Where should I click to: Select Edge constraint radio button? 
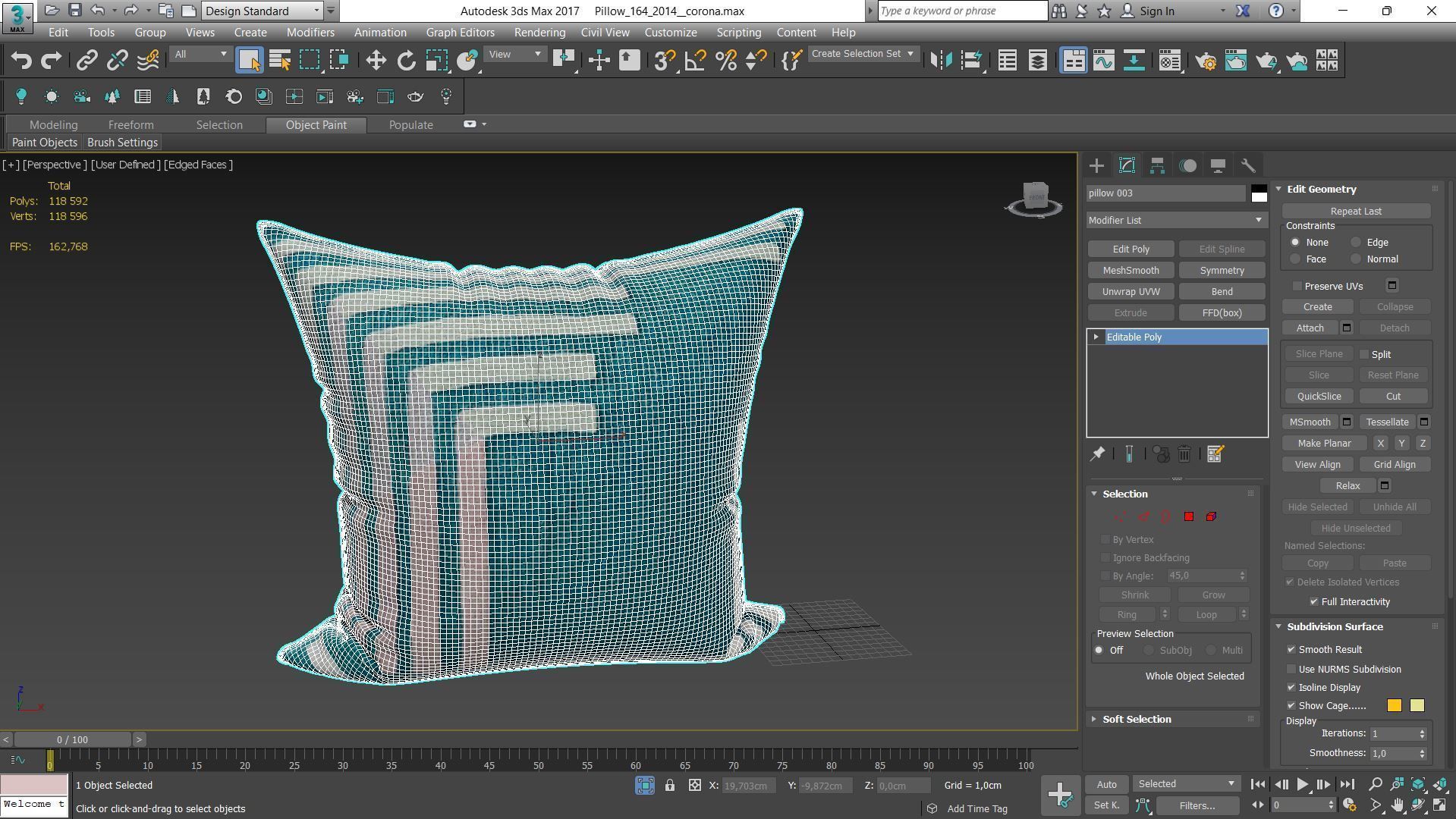click(x=1356, y=243)
